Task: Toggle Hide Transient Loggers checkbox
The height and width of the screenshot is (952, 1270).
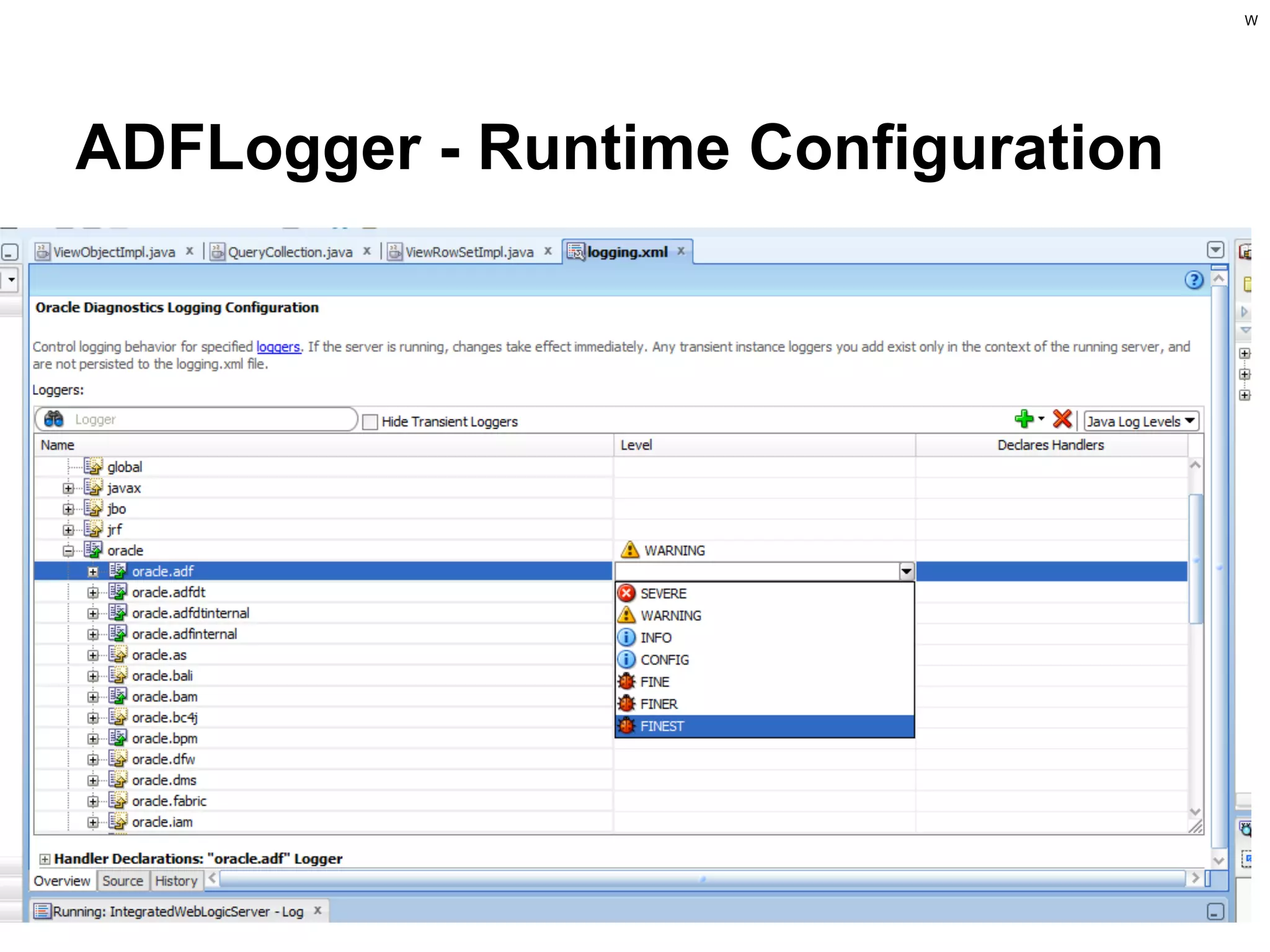Action: click(x=370, y=422)
